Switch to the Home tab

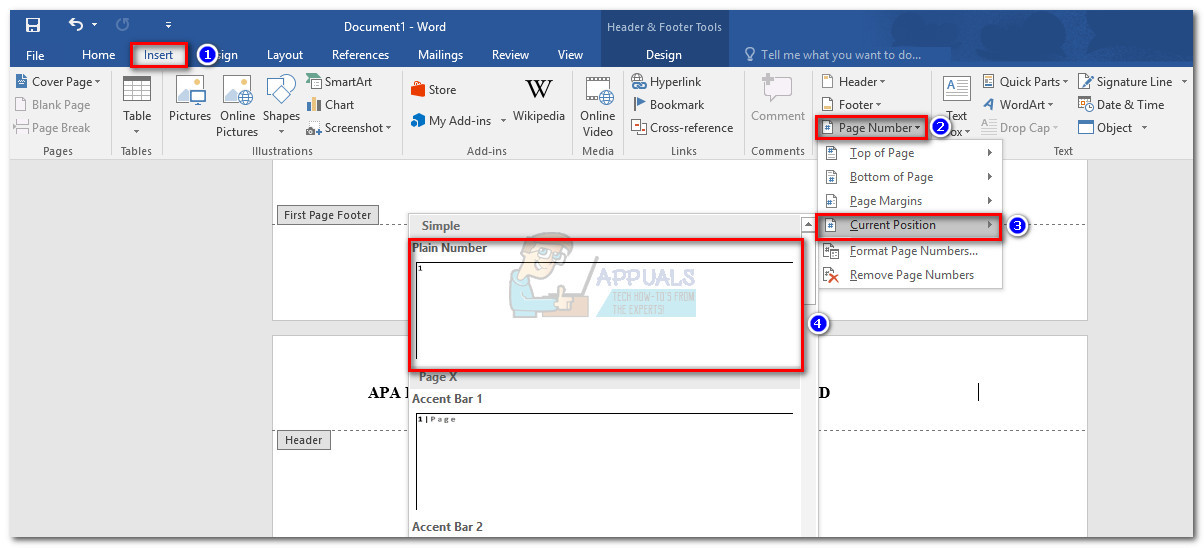[99, 55]
